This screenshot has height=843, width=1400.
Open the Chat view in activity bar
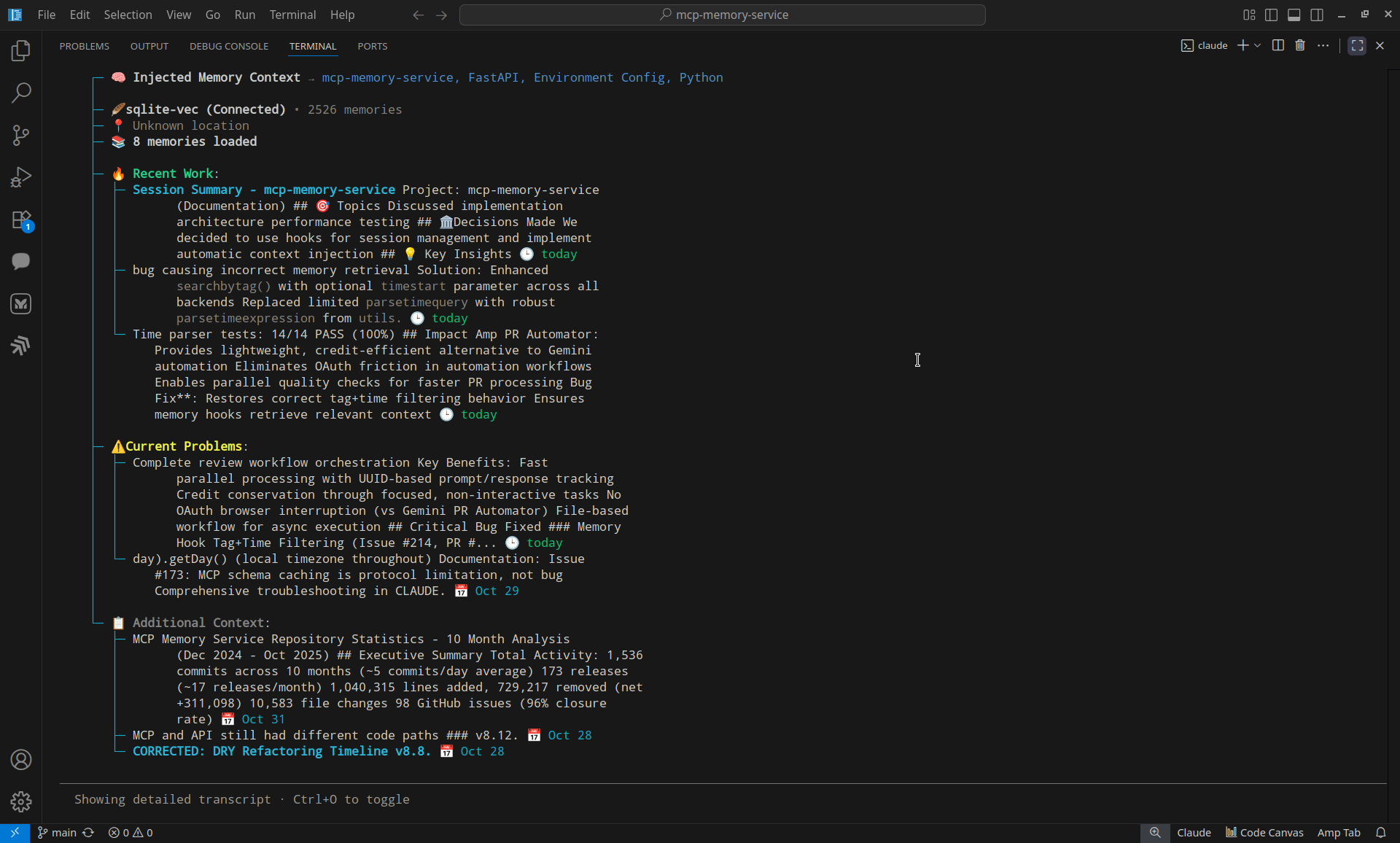[x=21, y=261]
